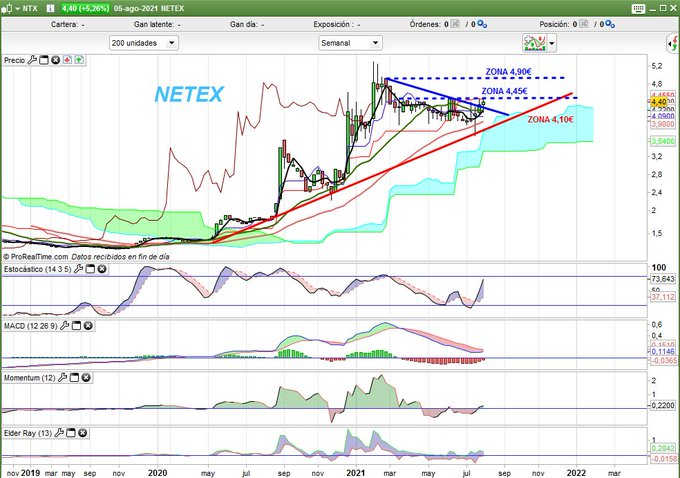The height and width of the screenshot is (478, 680).
Task: Close the Precio panel
Action: click(x=56, y=60)
